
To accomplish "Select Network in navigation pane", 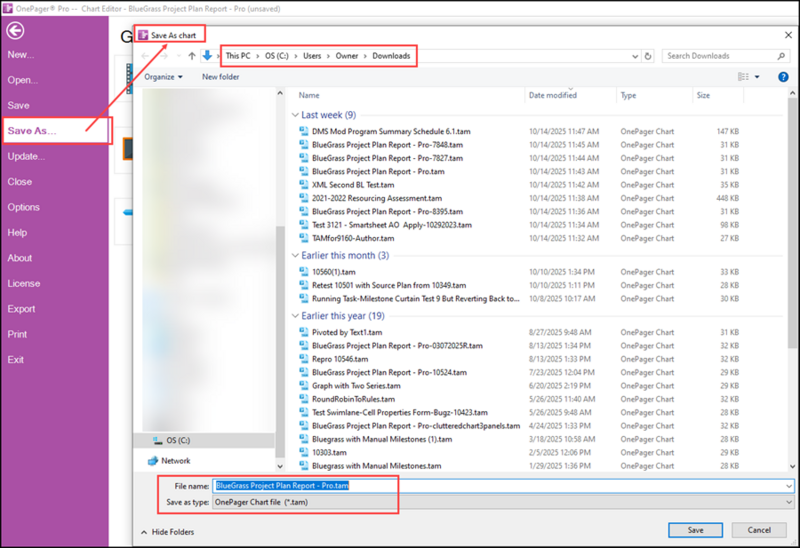I will (x=176, y=461).
